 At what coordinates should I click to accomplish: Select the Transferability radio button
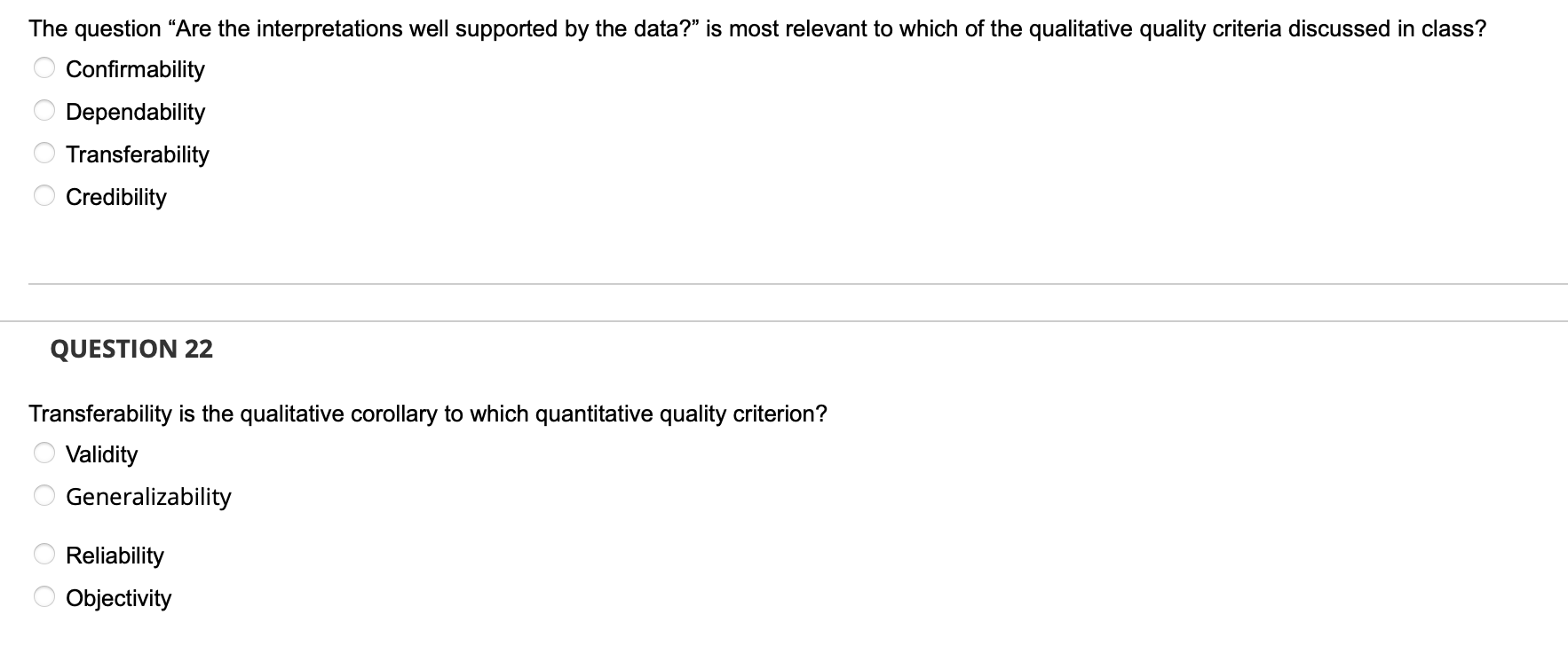tap(44, 152)
